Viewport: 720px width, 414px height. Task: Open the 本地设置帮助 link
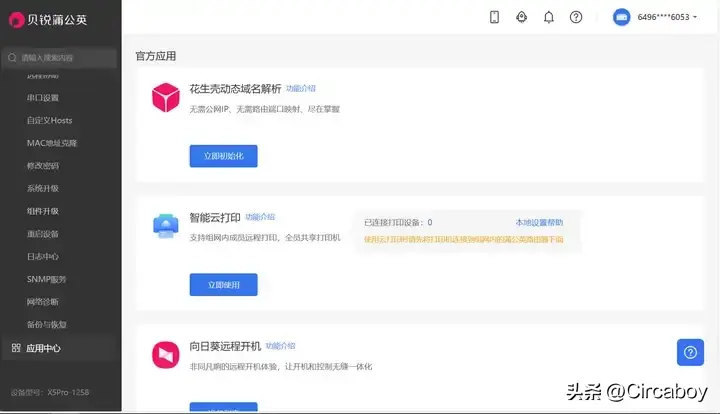539,223
